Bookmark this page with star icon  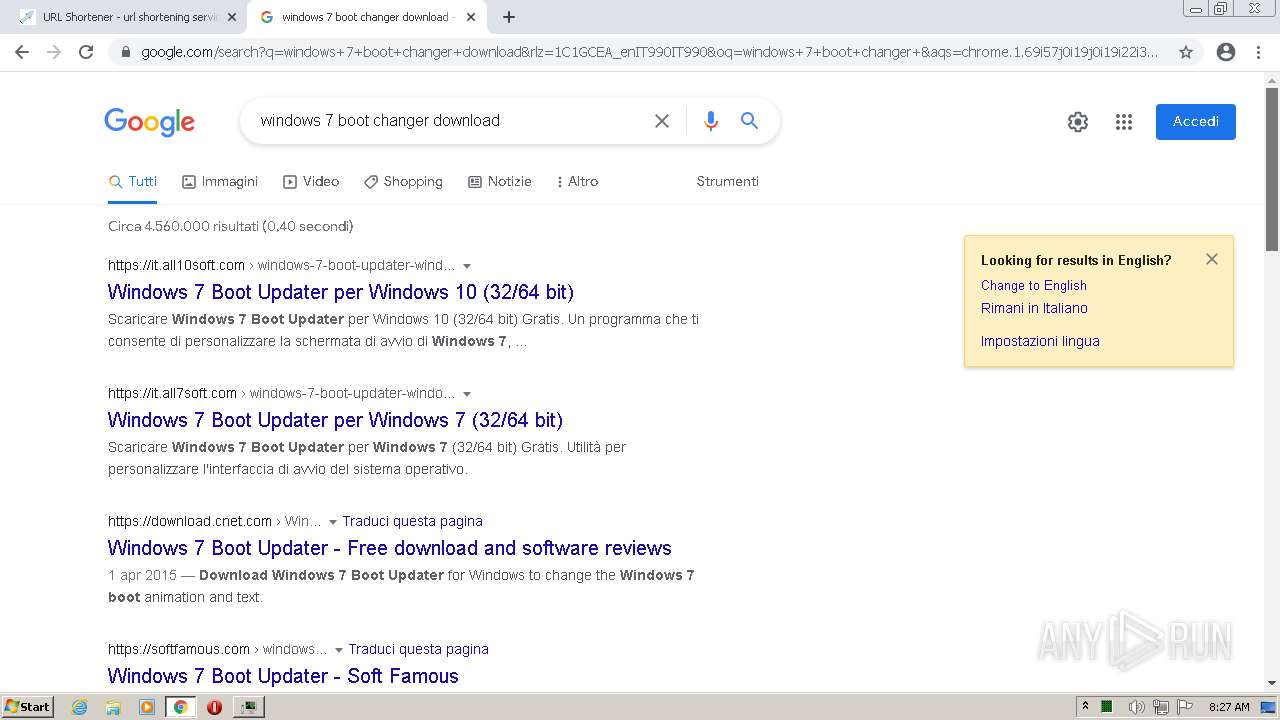coord(1186,52)
